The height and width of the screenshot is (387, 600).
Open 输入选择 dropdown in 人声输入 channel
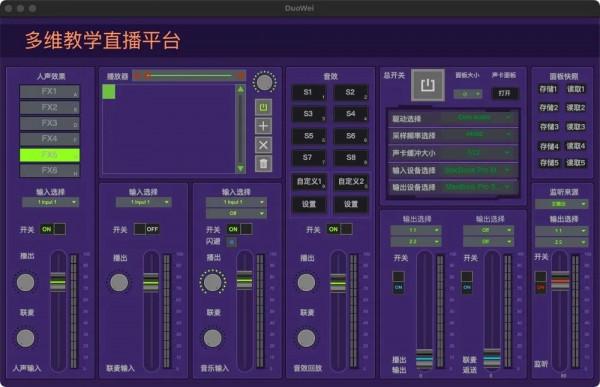51,202
